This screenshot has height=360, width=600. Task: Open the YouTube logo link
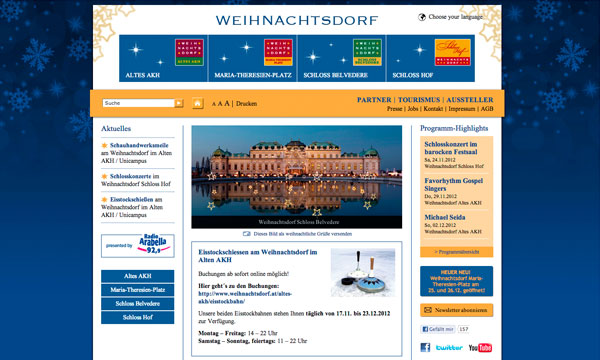pyautogui.click(x=480, y=347)
